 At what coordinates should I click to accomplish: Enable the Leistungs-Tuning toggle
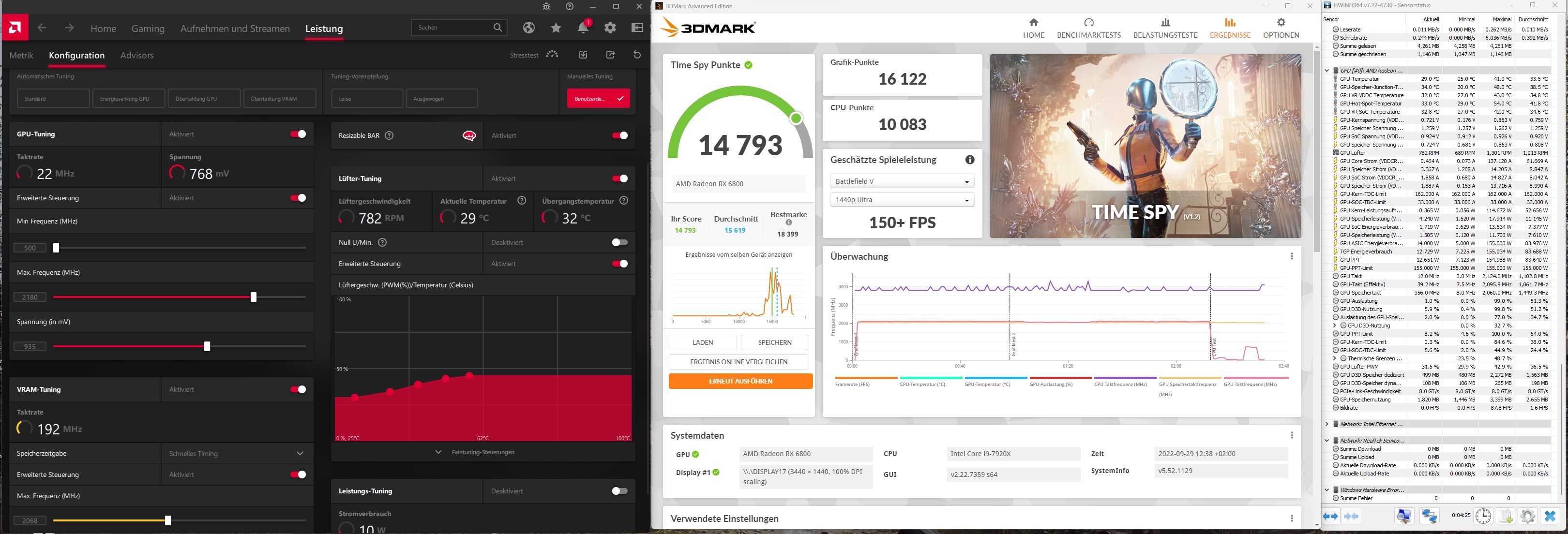click(x=619, y=491)
